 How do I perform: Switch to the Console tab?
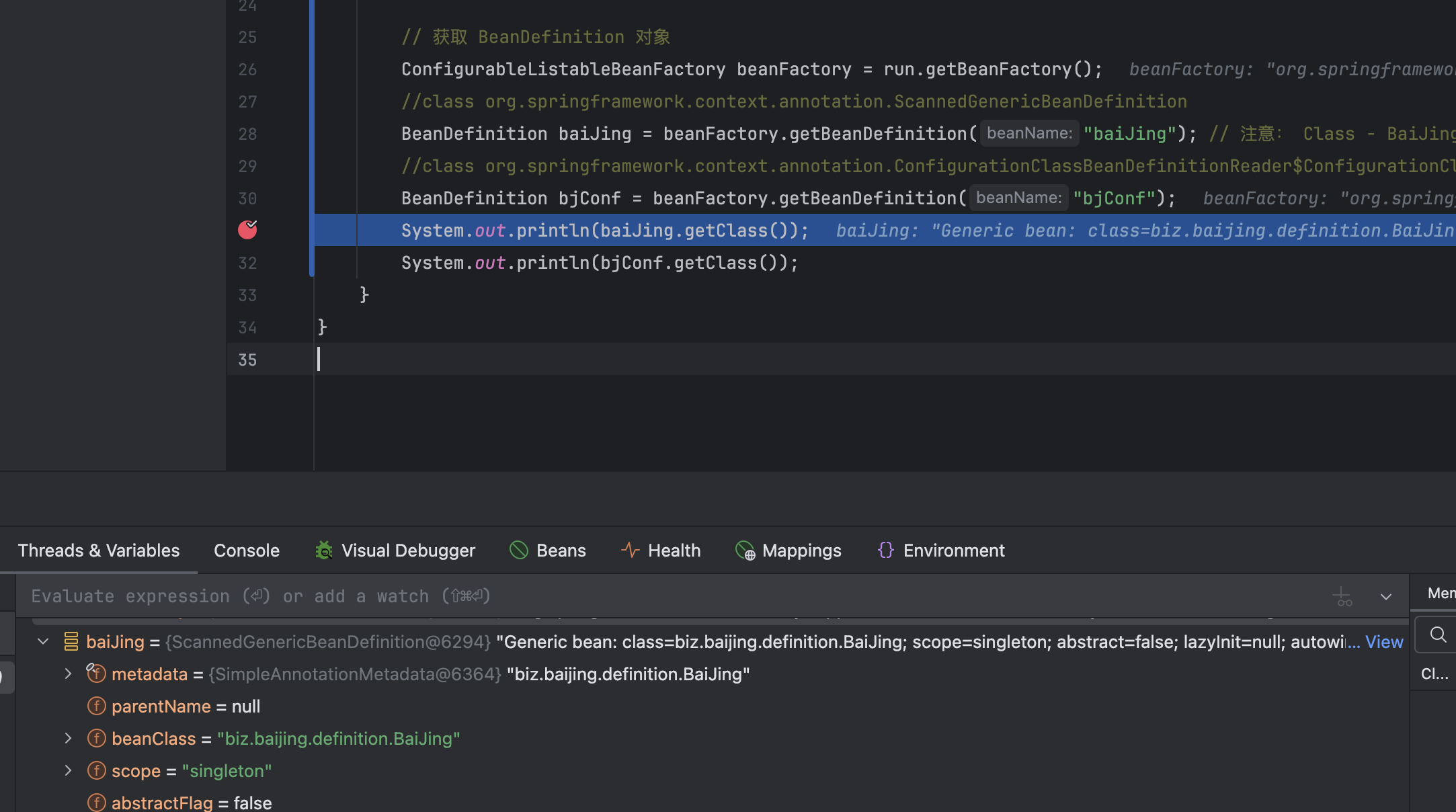click(x=246, y=551)
